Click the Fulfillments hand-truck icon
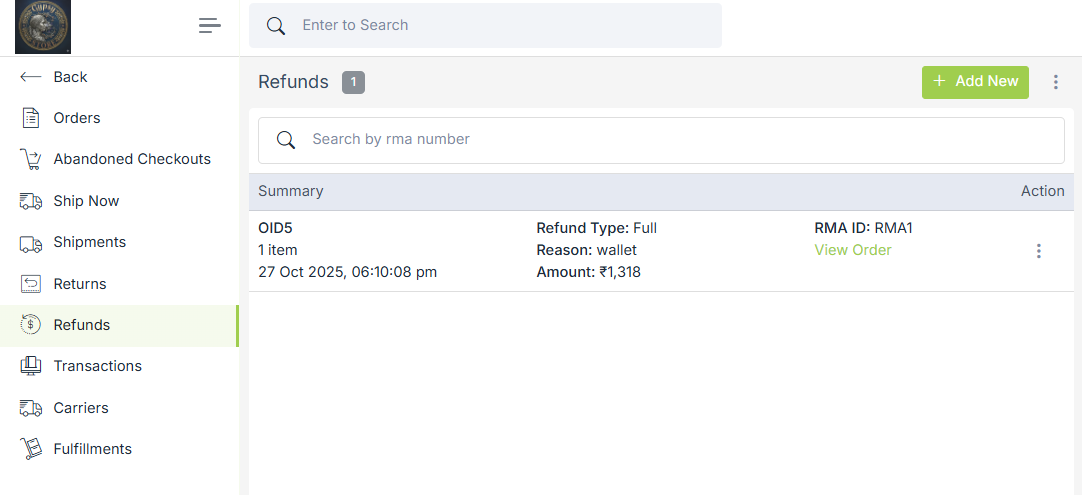This screenshot has width=1082, height=495. tap(31, 449)
